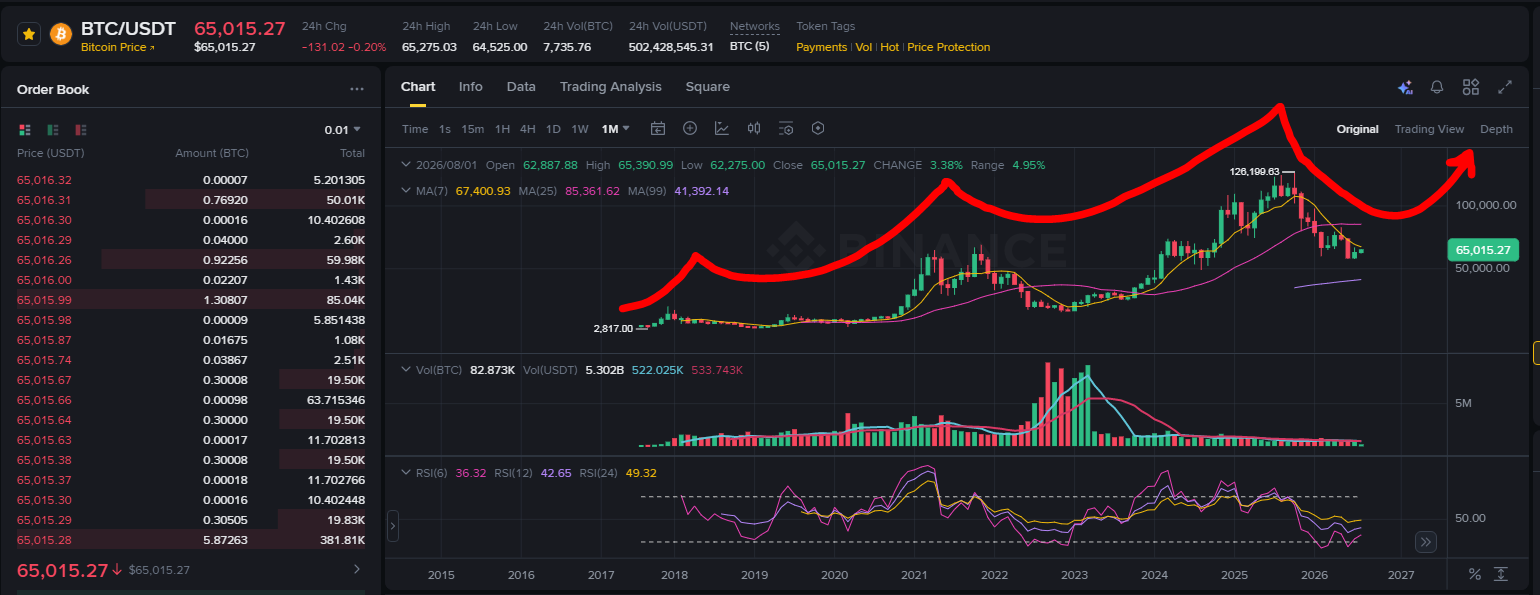Click the 65,016.32 ask price row

(x=192, y=180)
